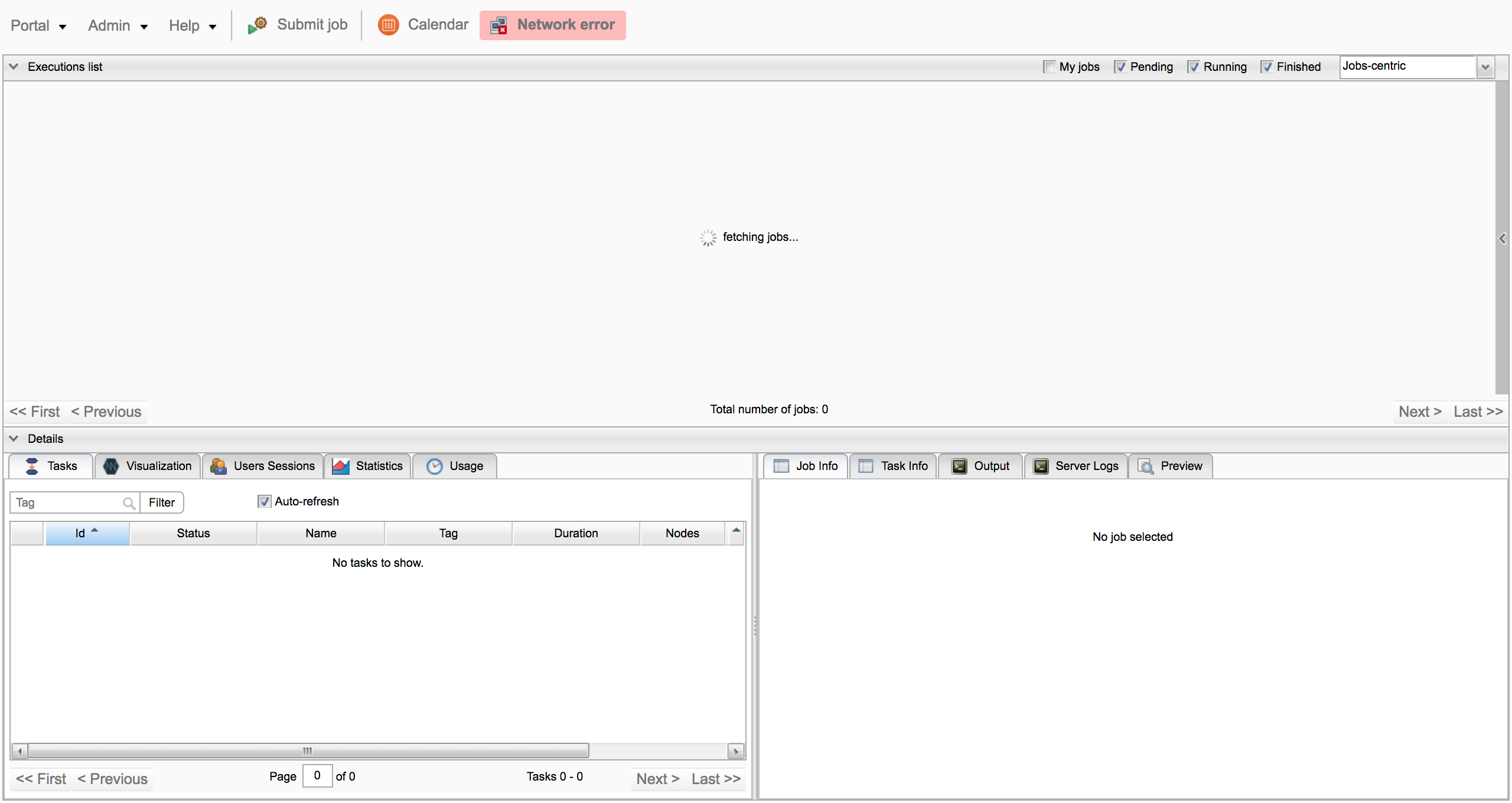Open the orange Calendar icon
1512x803 pixels.
tap(388, 25)
